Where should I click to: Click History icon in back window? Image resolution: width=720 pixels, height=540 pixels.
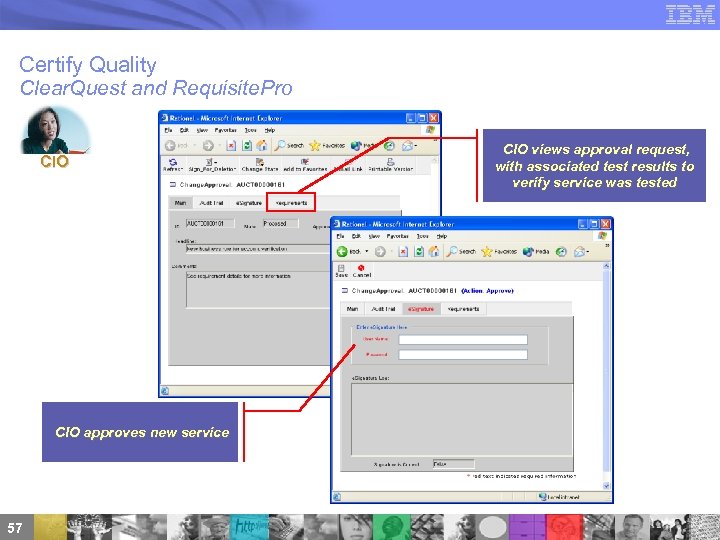coord(389,146)
